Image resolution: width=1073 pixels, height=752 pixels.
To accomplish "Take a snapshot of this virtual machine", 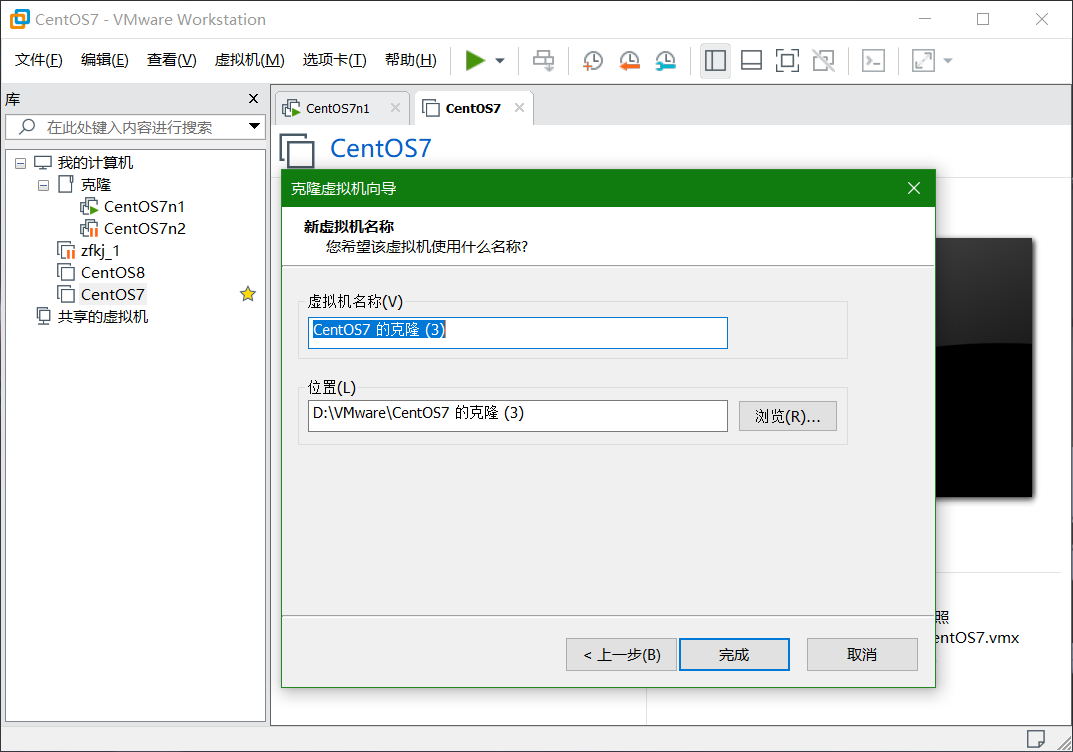I will click(593, 60).
